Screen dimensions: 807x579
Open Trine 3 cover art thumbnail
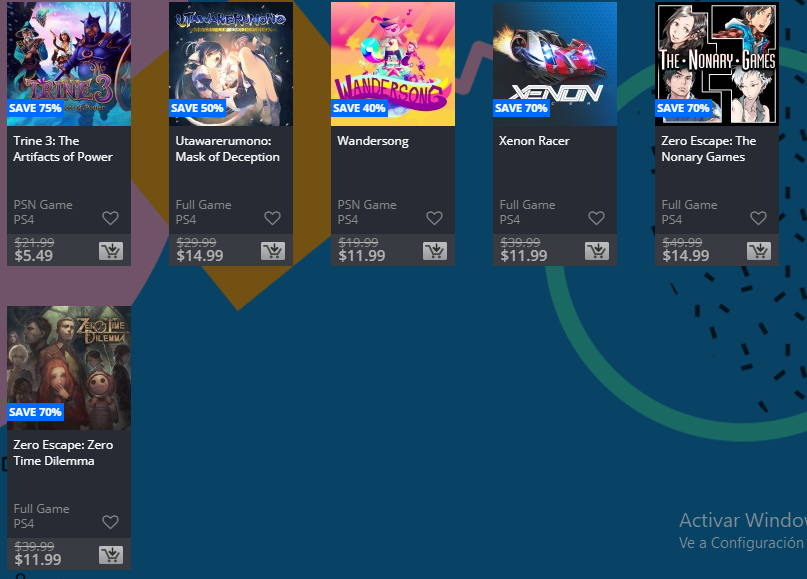click(69, 64)
